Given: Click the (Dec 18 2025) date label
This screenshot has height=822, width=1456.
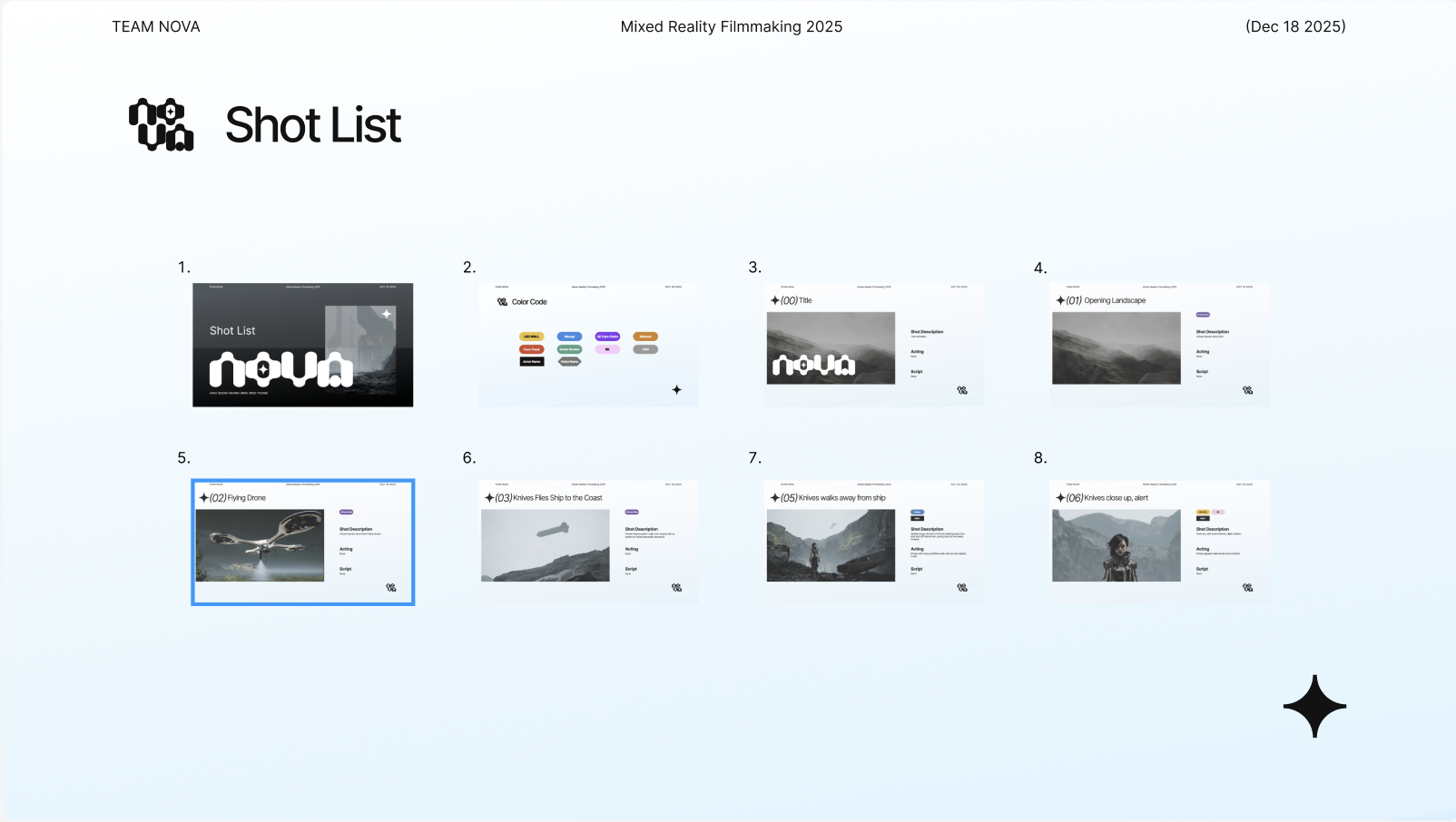Looking at the screenshot, I should pos(1295,27).
